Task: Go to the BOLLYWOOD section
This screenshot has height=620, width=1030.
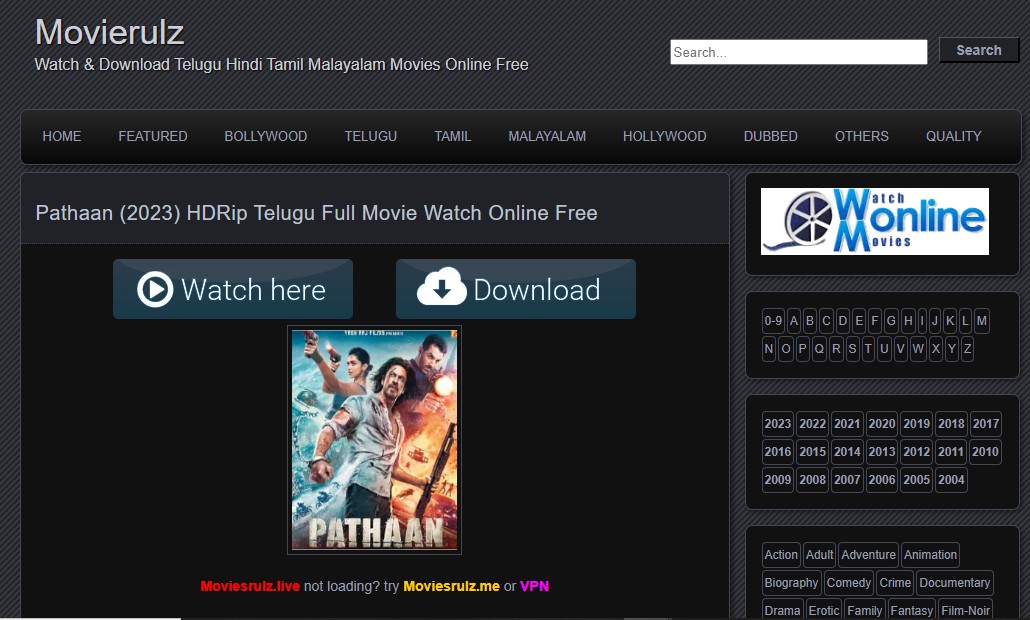Action: (266, 136)
